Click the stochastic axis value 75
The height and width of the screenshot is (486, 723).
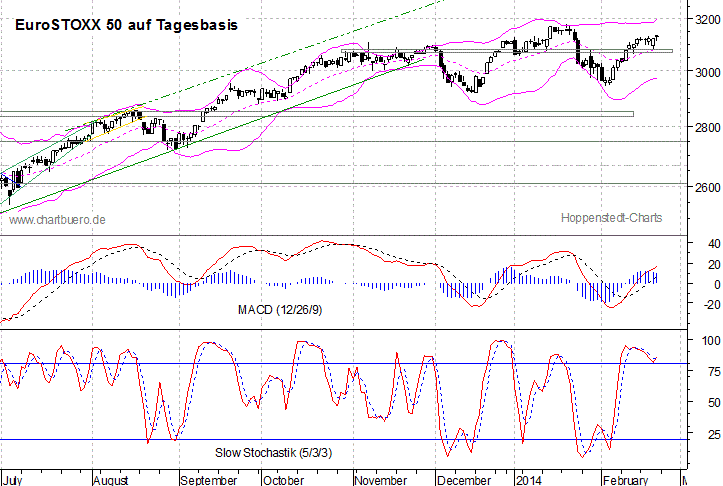(x=714, y=372)
